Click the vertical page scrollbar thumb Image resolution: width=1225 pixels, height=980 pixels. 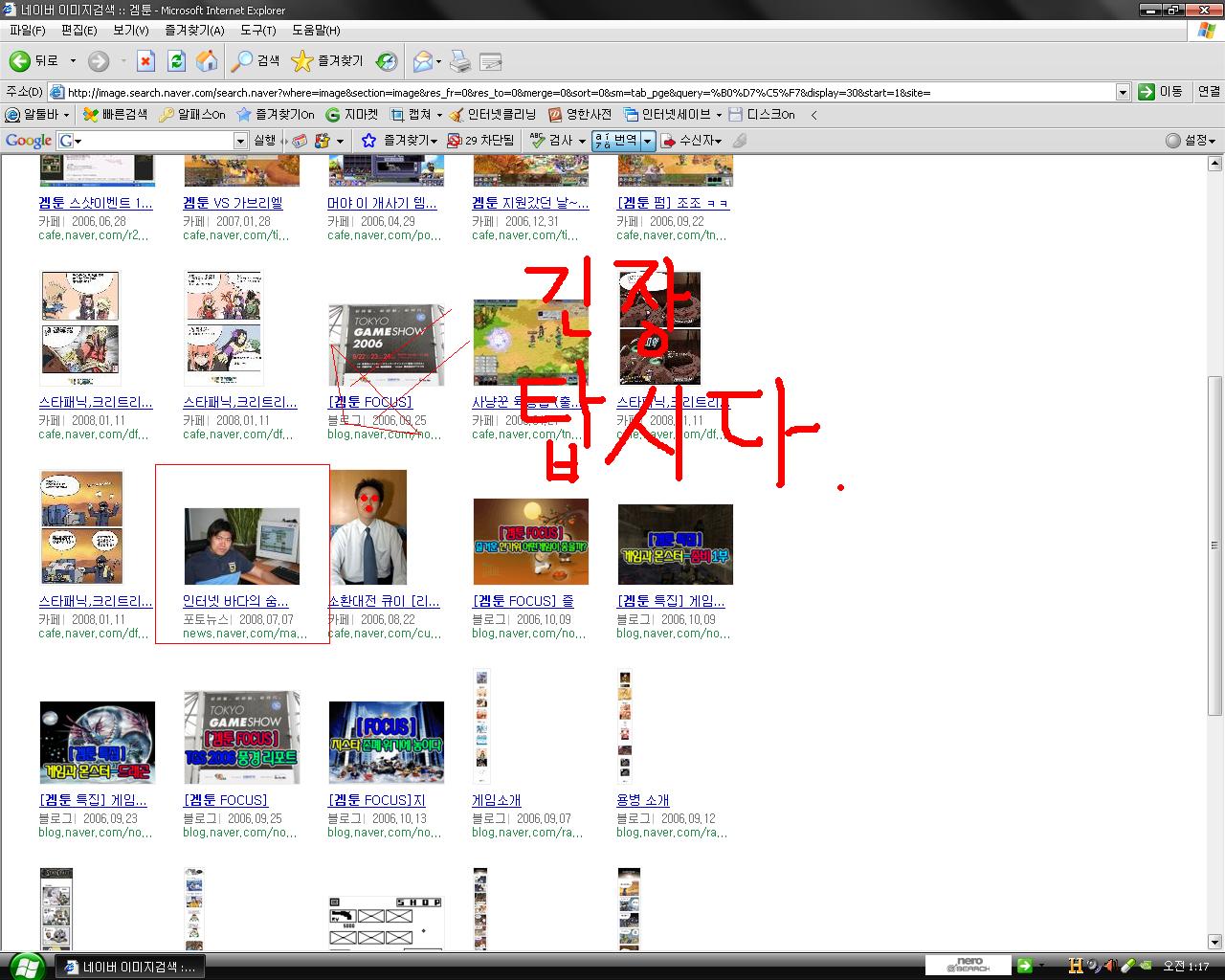point(1215,546)
